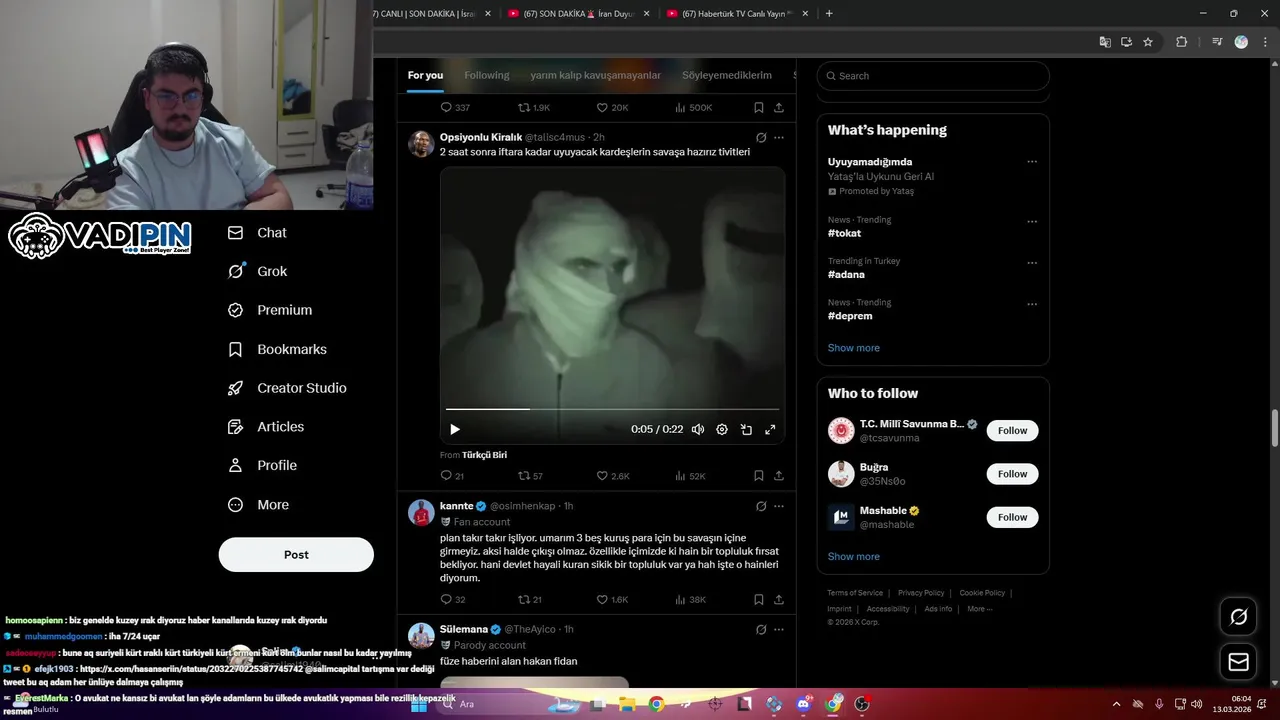
Task: Follow the Mashable account
Action: click(1012, 517)
